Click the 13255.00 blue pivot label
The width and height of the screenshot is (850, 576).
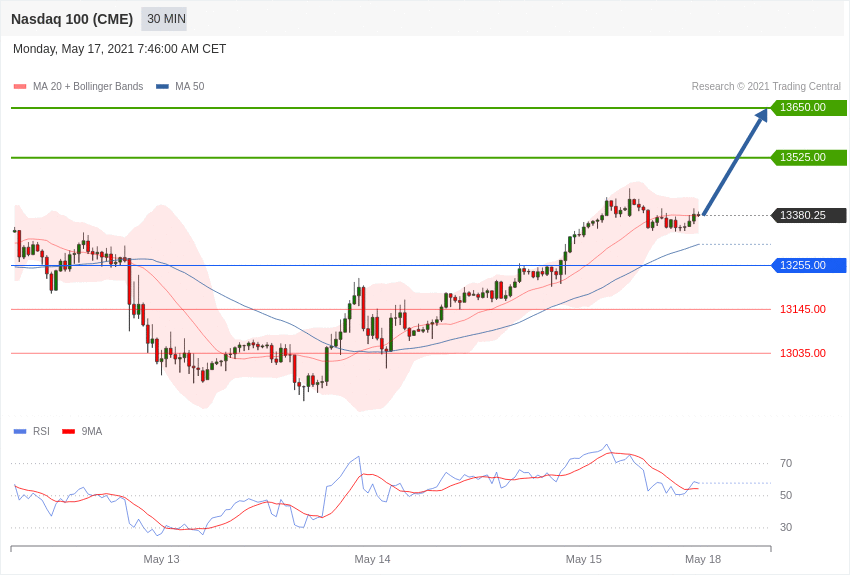(808, 265)
